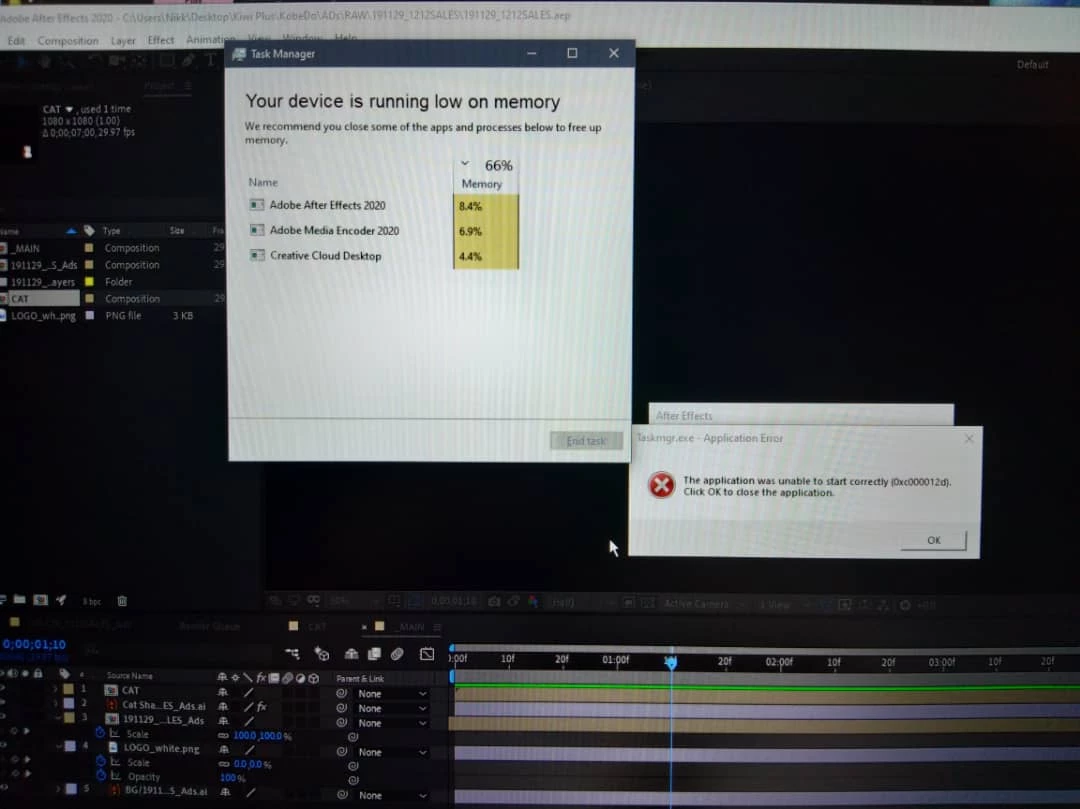The height and width of the screenshot is (809, 1080).
Task: Click the red error icon in Taskmgr dialog
Action: point(661,485)
